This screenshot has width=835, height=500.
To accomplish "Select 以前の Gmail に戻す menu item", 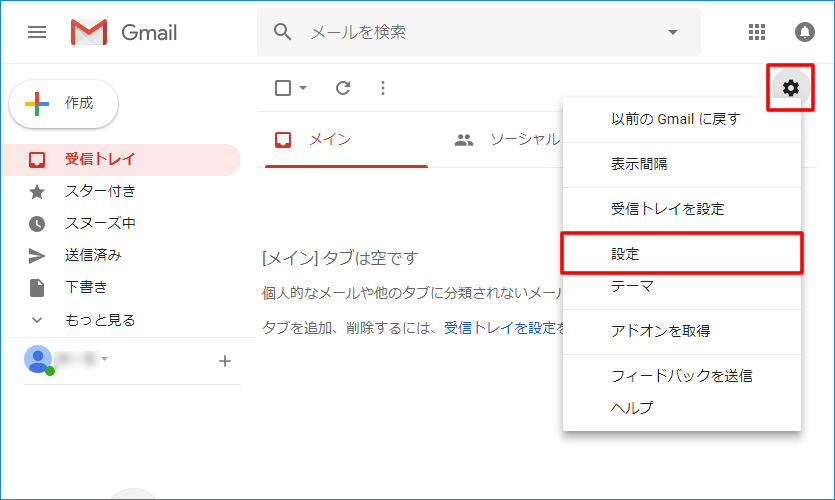I will [682, 119].
